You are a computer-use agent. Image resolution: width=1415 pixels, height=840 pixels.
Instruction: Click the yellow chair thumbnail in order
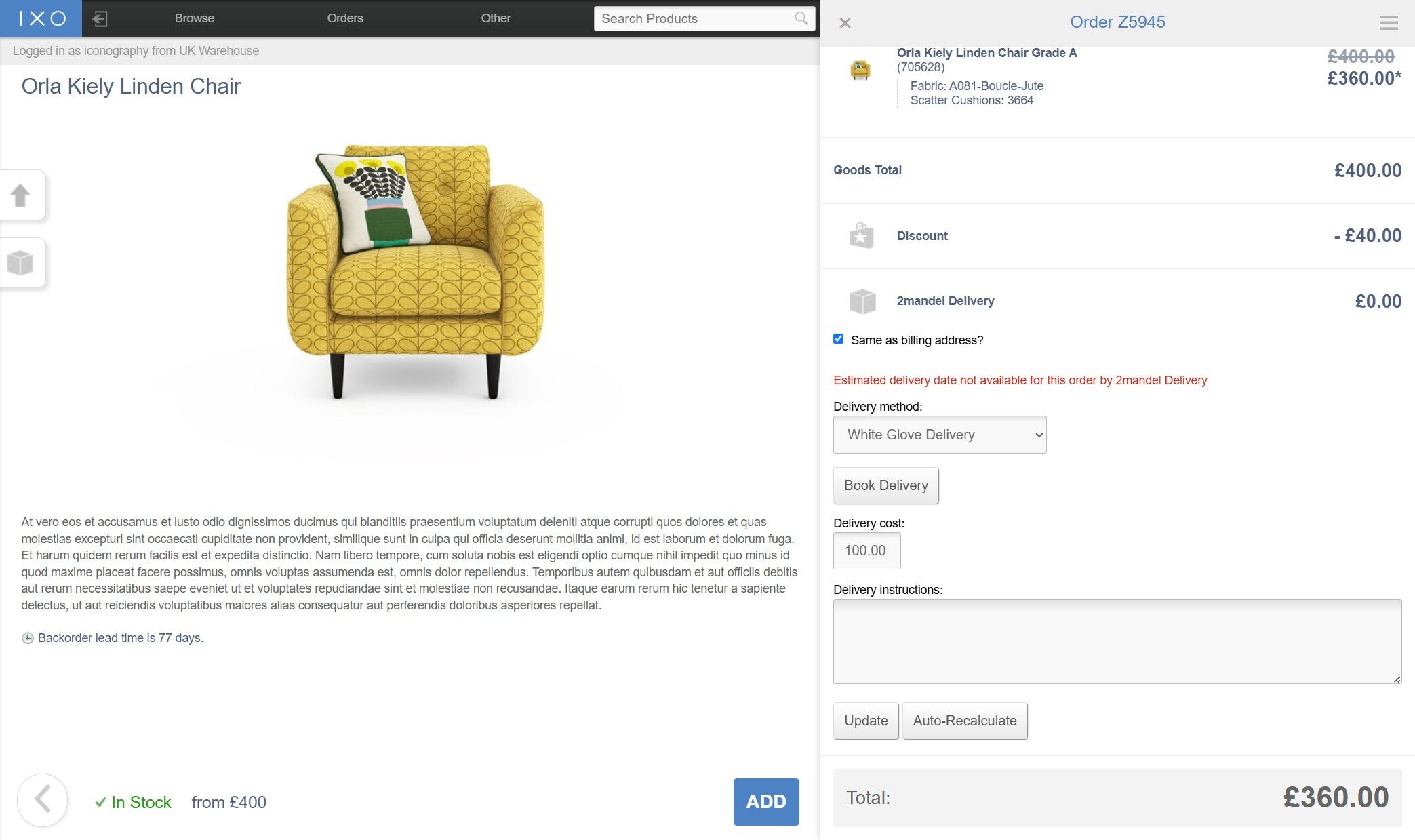pos(860,70)
